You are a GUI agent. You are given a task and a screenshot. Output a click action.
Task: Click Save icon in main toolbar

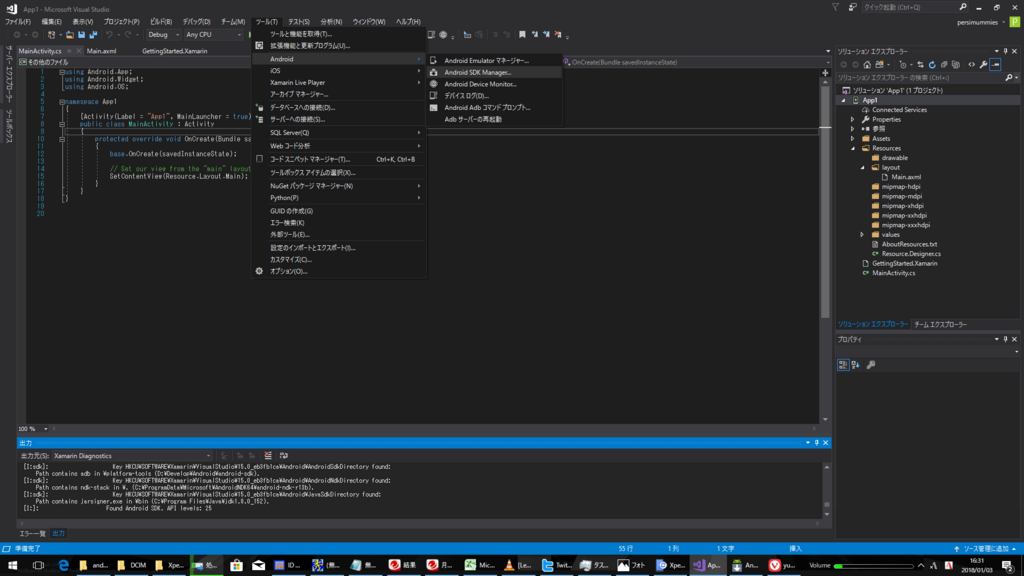(x=82, y=35)
